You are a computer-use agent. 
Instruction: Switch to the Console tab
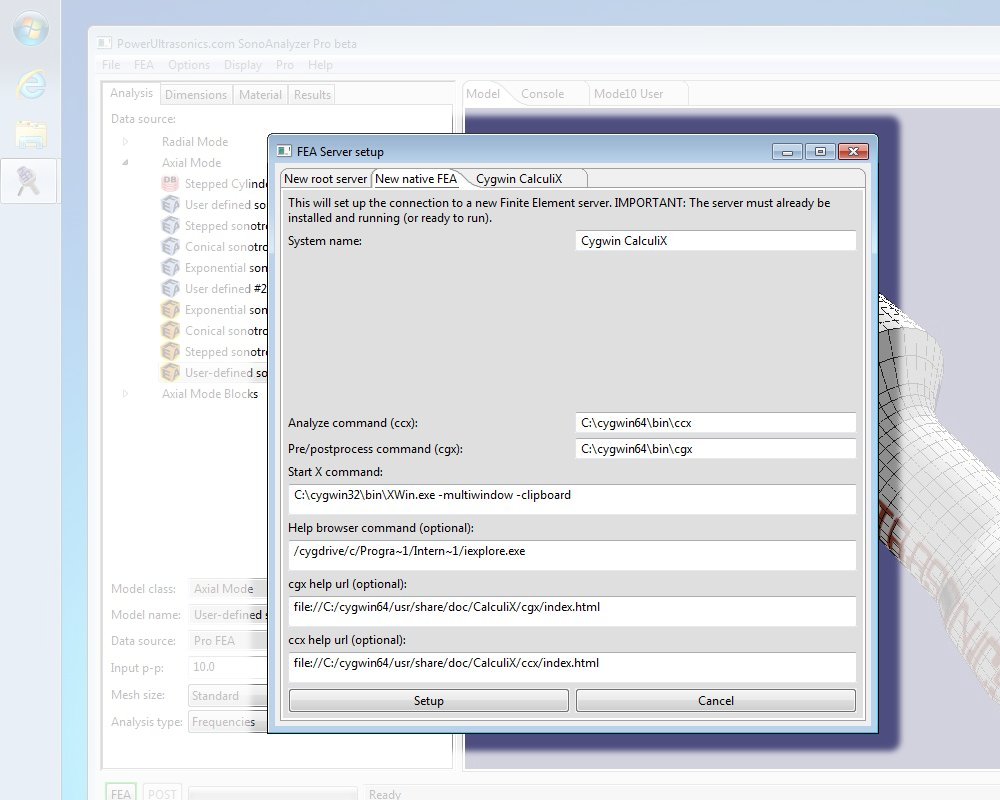coord(542,94)
